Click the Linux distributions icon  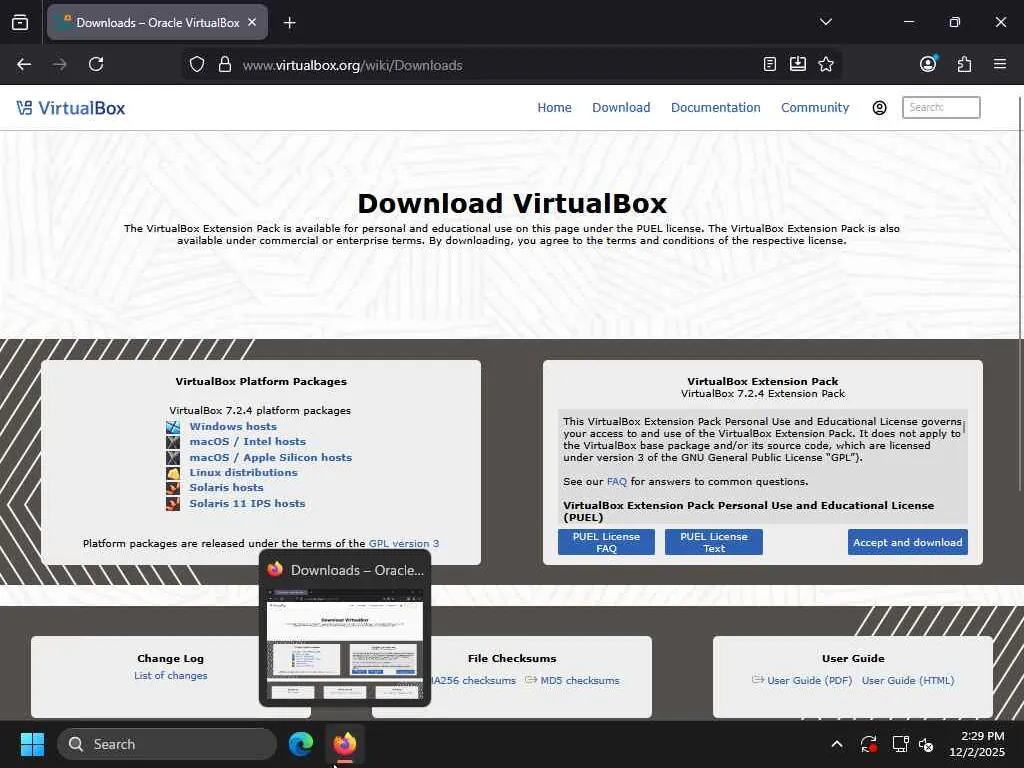(172, 473)
